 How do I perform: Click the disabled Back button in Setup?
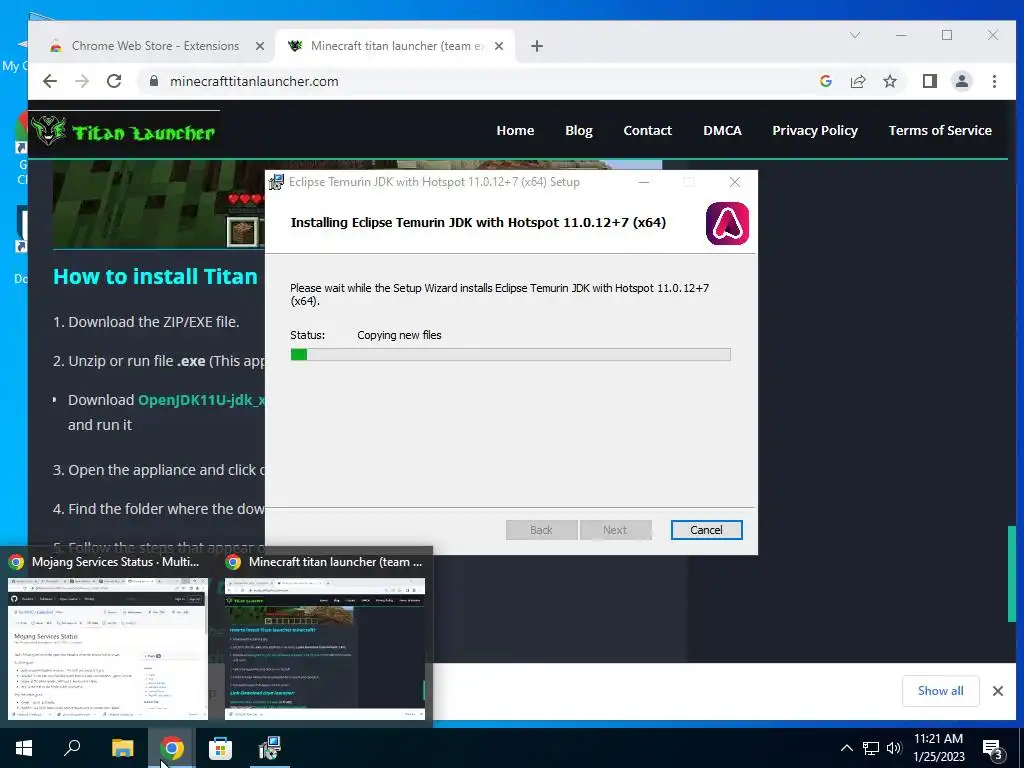point(541,530)
